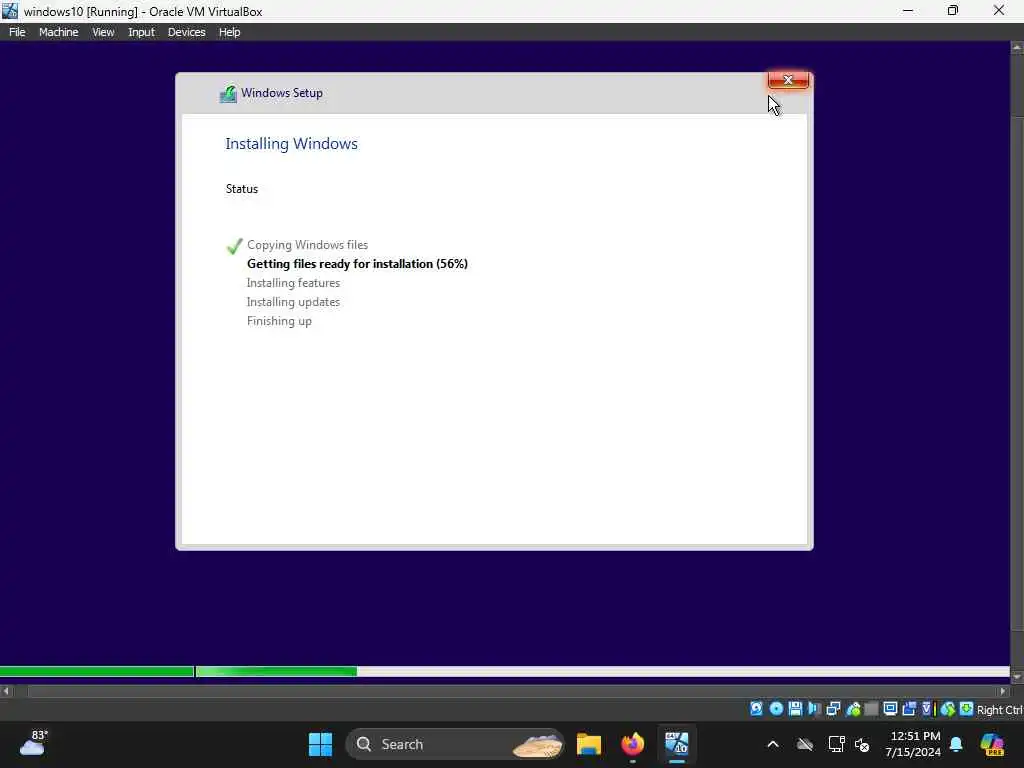Click the Status label

click(242, 189)
